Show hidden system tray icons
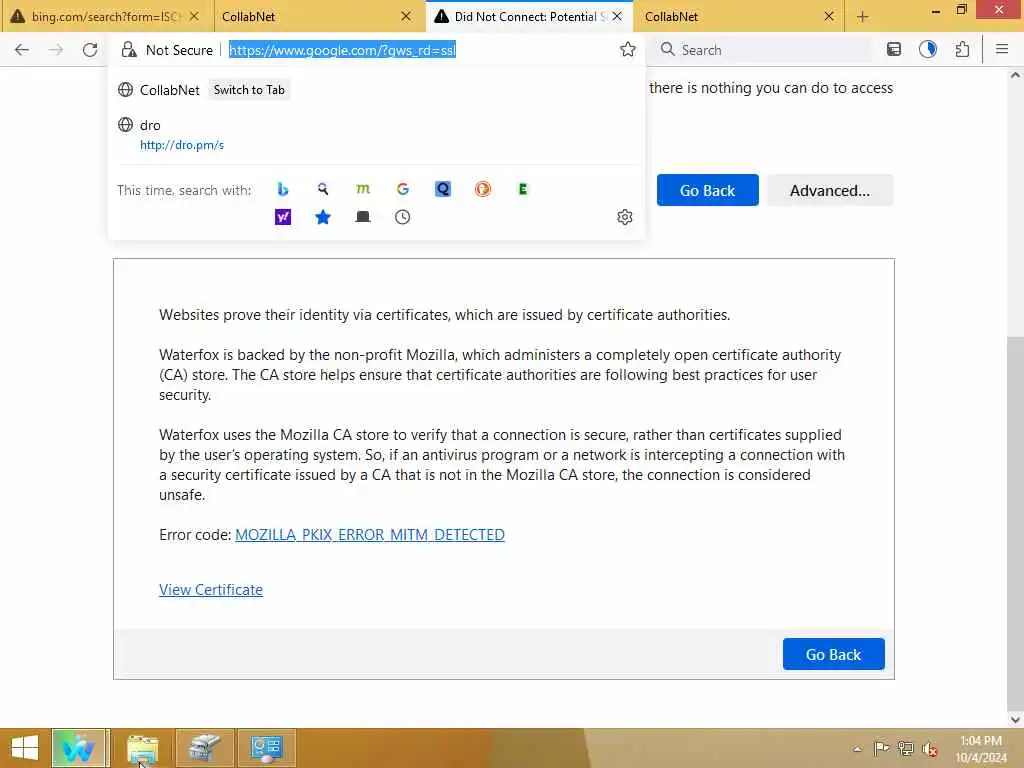 click(857, 748)
